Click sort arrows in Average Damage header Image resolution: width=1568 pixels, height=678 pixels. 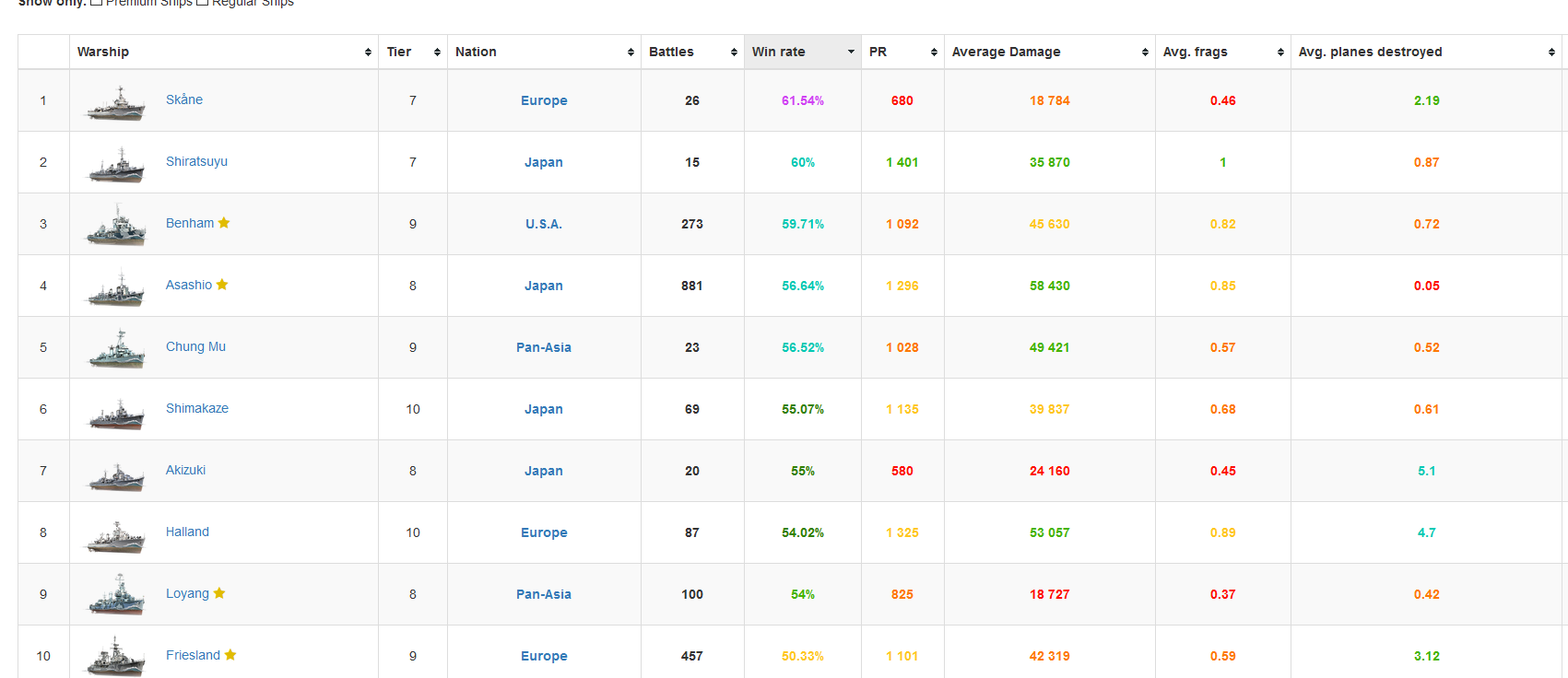[1145, 53]
